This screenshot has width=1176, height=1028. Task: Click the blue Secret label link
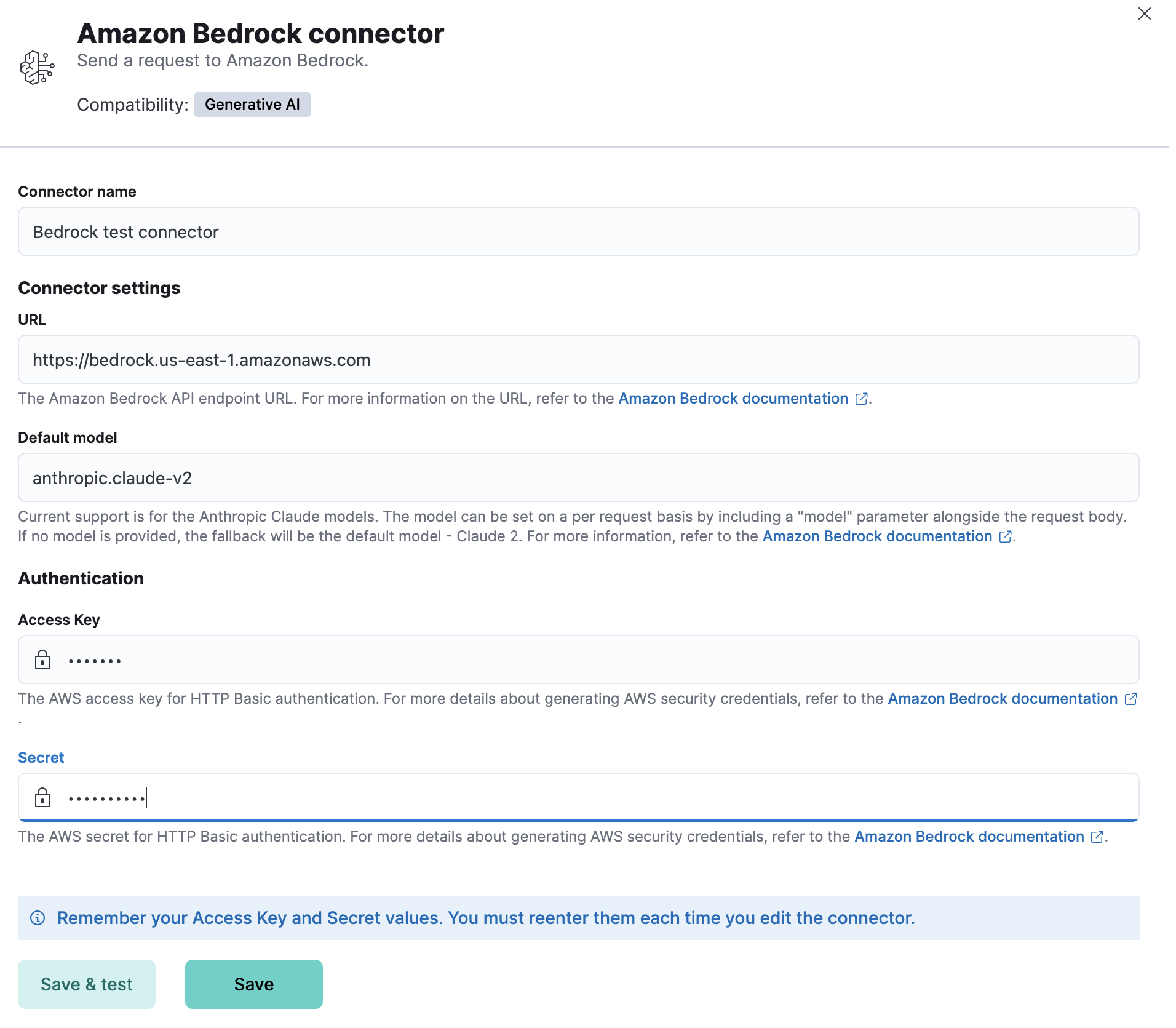pyautogui.click(x=41, y=757)
